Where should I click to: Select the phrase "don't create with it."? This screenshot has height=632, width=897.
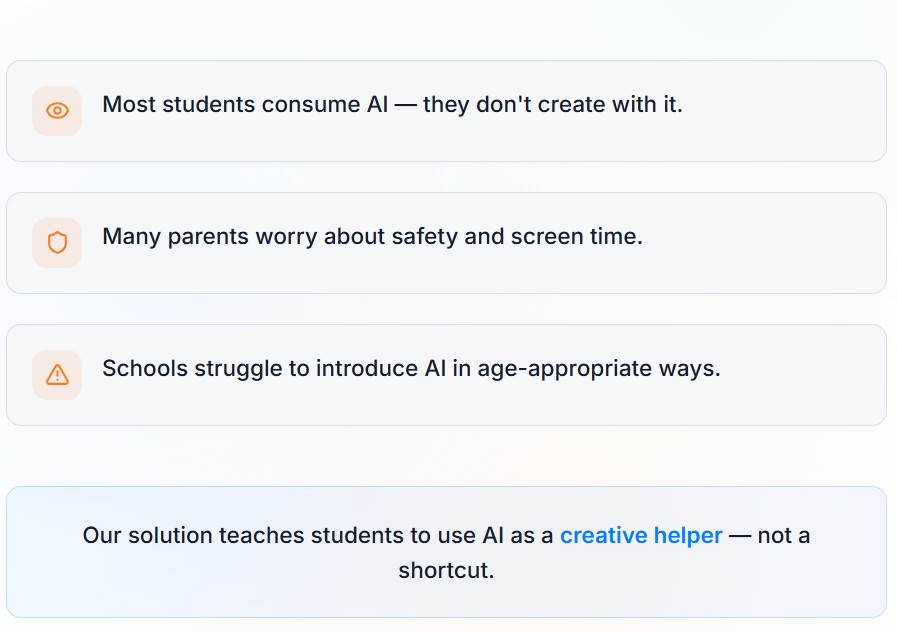click(x=579, y=105)
